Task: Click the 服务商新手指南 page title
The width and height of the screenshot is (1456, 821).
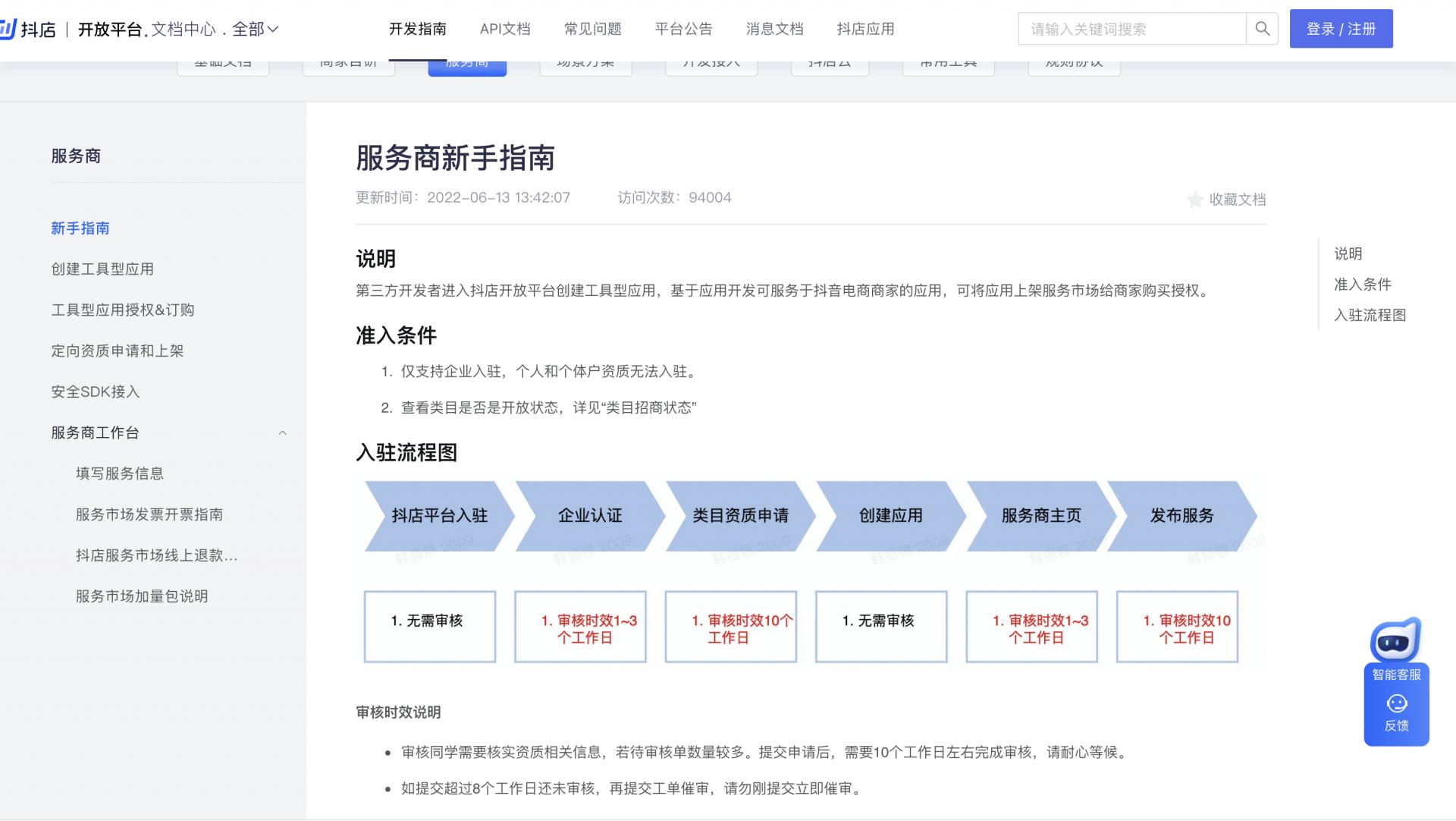Action: [x=455, y=158]
